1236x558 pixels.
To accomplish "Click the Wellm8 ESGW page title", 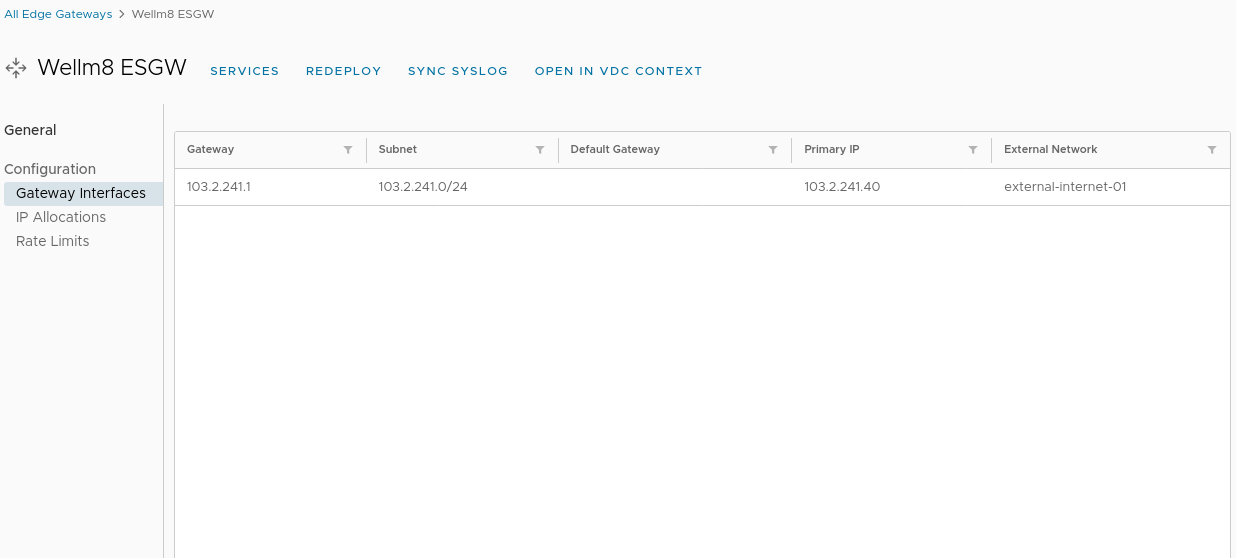I will pyautogui.click(x=112, y=68).
